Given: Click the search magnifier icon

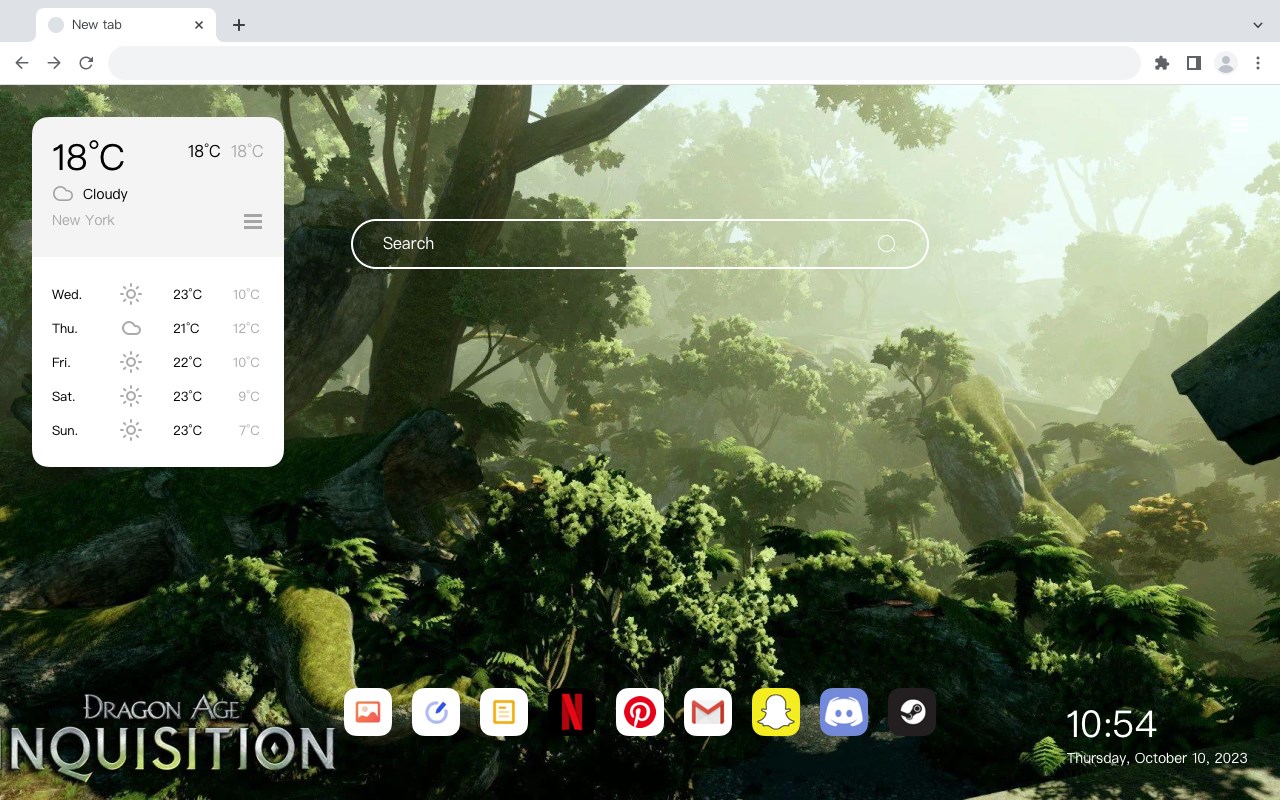Looking at the screenshot, I should (x=887, y=244).
